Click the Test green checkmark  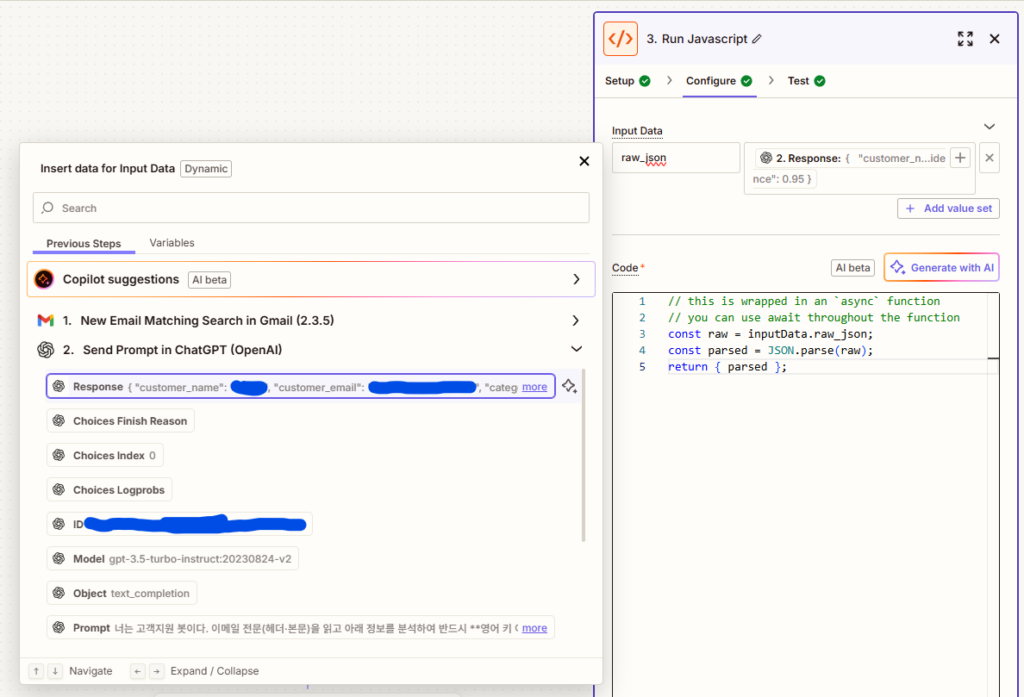(x=820, y=81)
